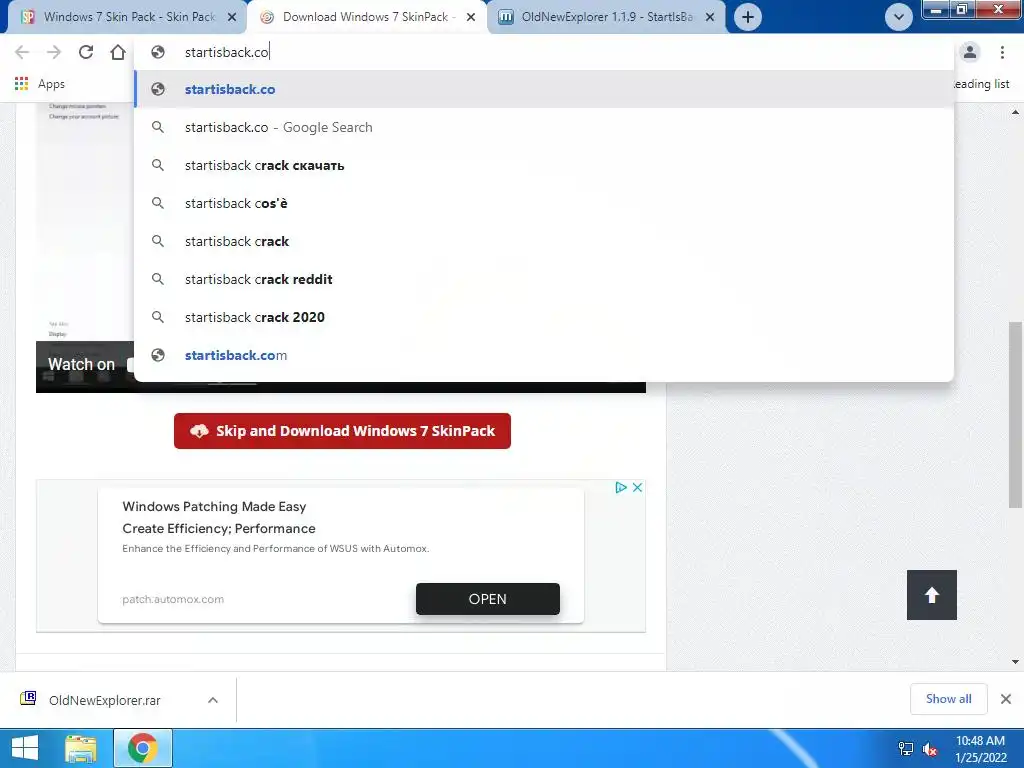The height and width of the screenshot is (768, 1024).
Task: Open Chrome's three-dot menu
Action: coord(1002,52)
